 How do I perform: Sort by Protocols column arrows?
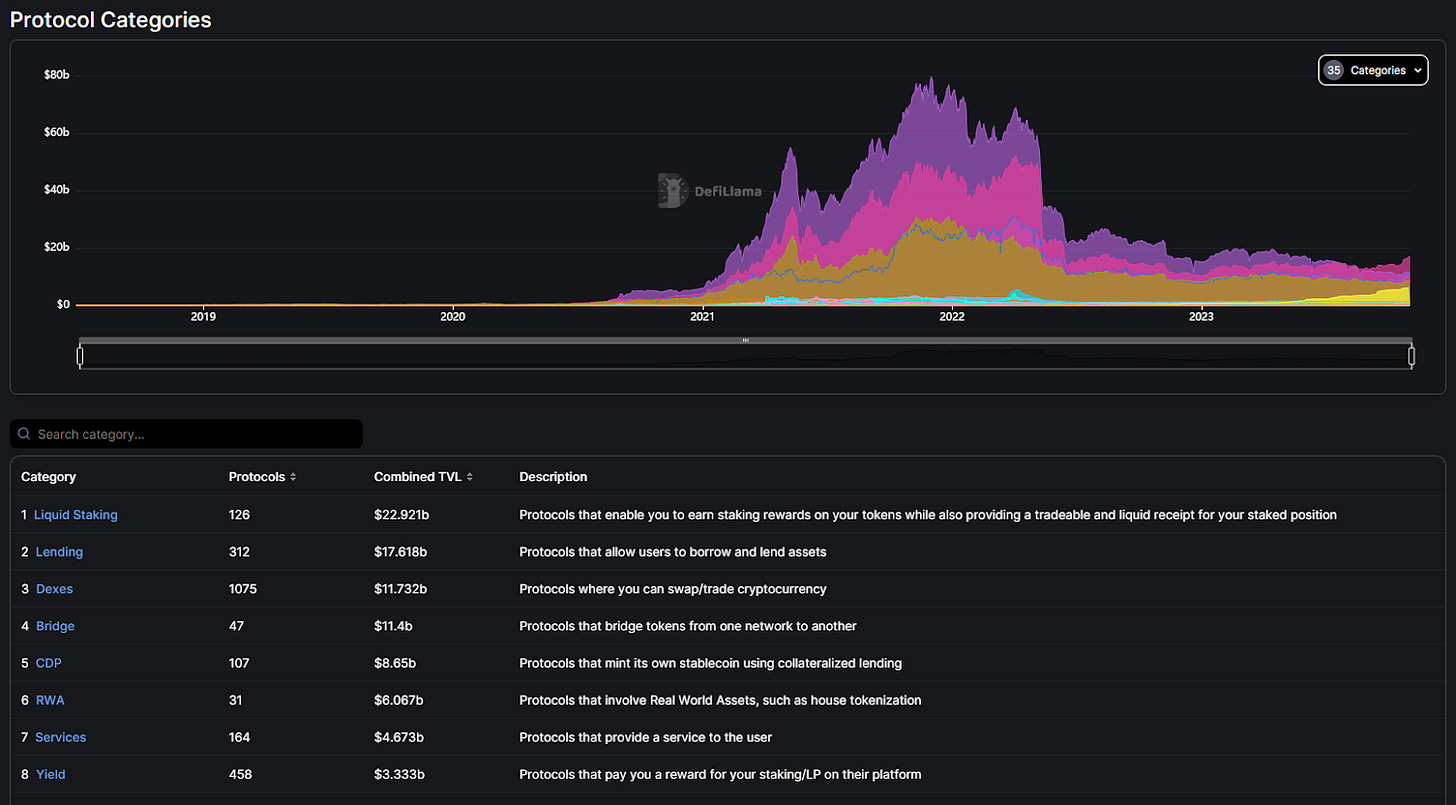293,477
